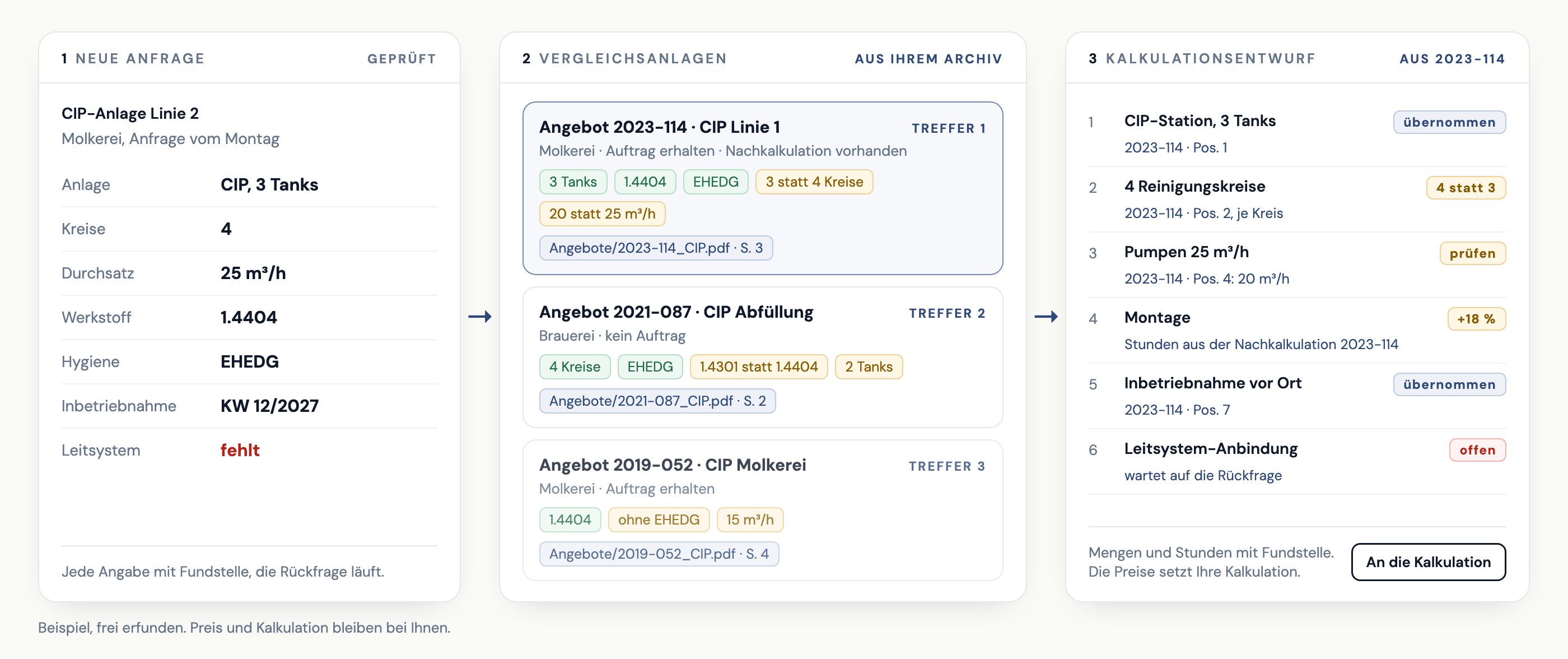Click 'Stunden aus der Nachkalkulation 2023-114' reference

tap(1261, 344)
